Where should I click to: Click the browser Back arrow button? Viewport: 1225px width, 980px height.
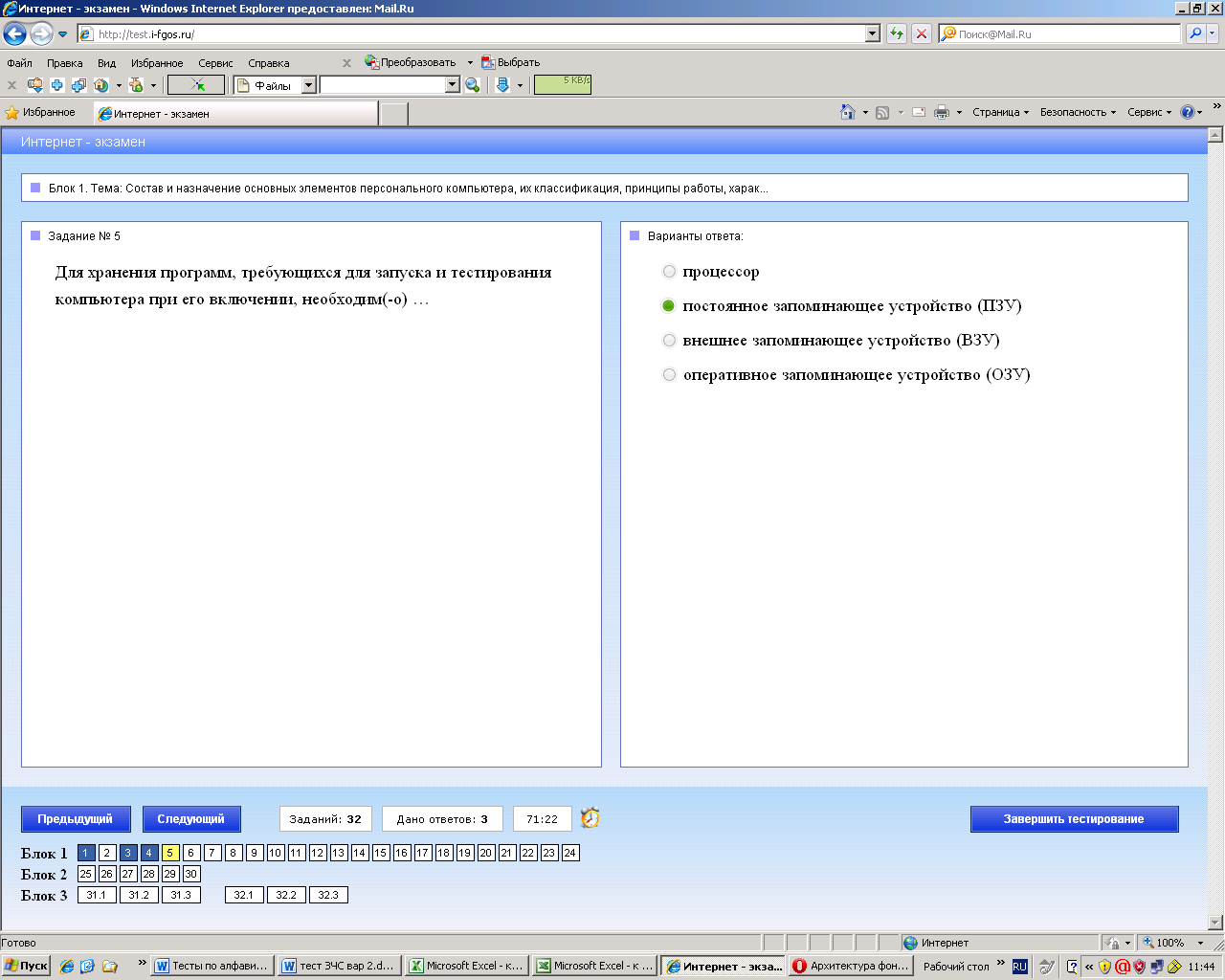click(x=14, y=34)
